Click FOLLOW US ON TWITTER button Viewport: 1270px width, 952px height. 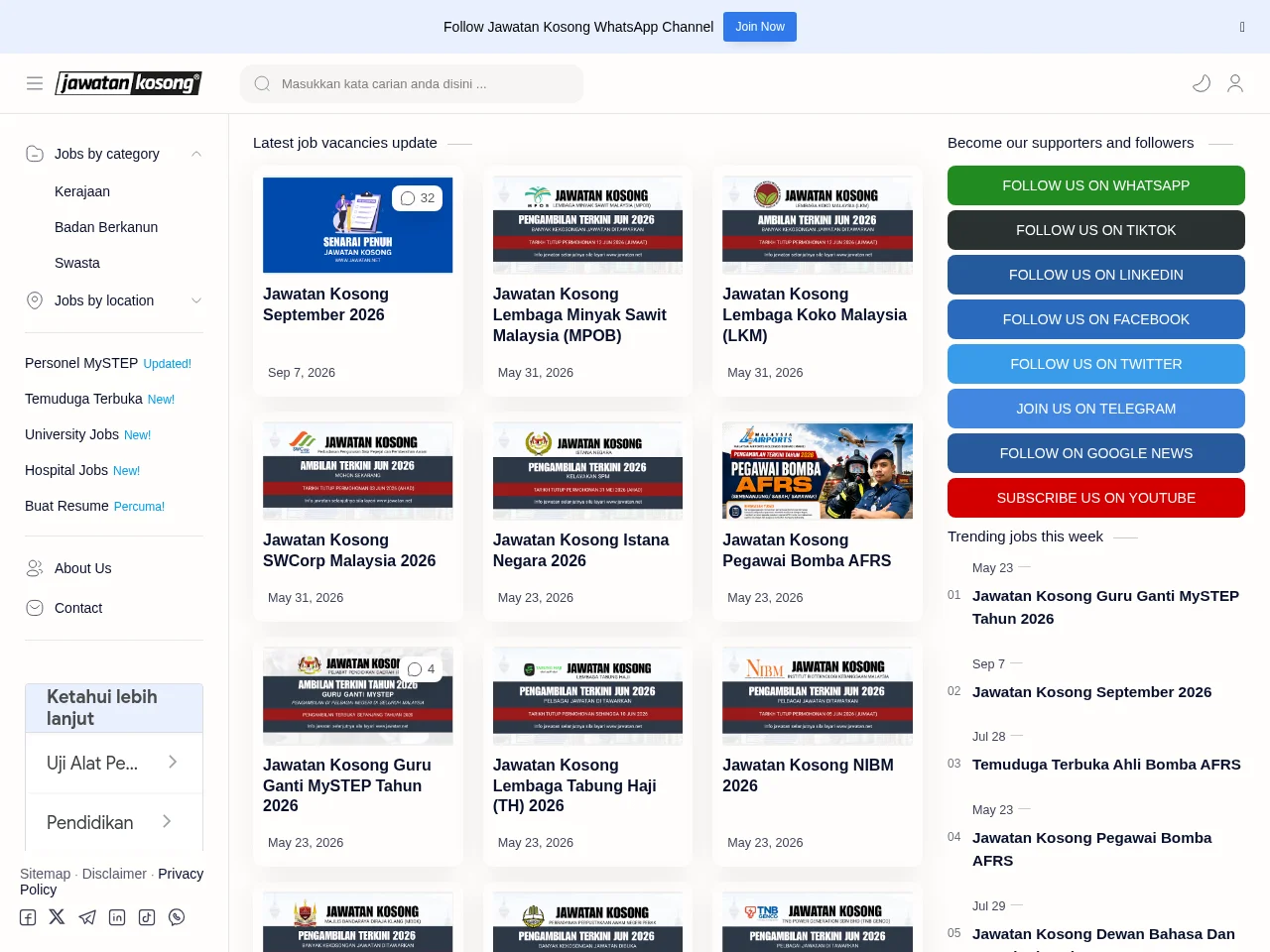tap(1096, 364)
